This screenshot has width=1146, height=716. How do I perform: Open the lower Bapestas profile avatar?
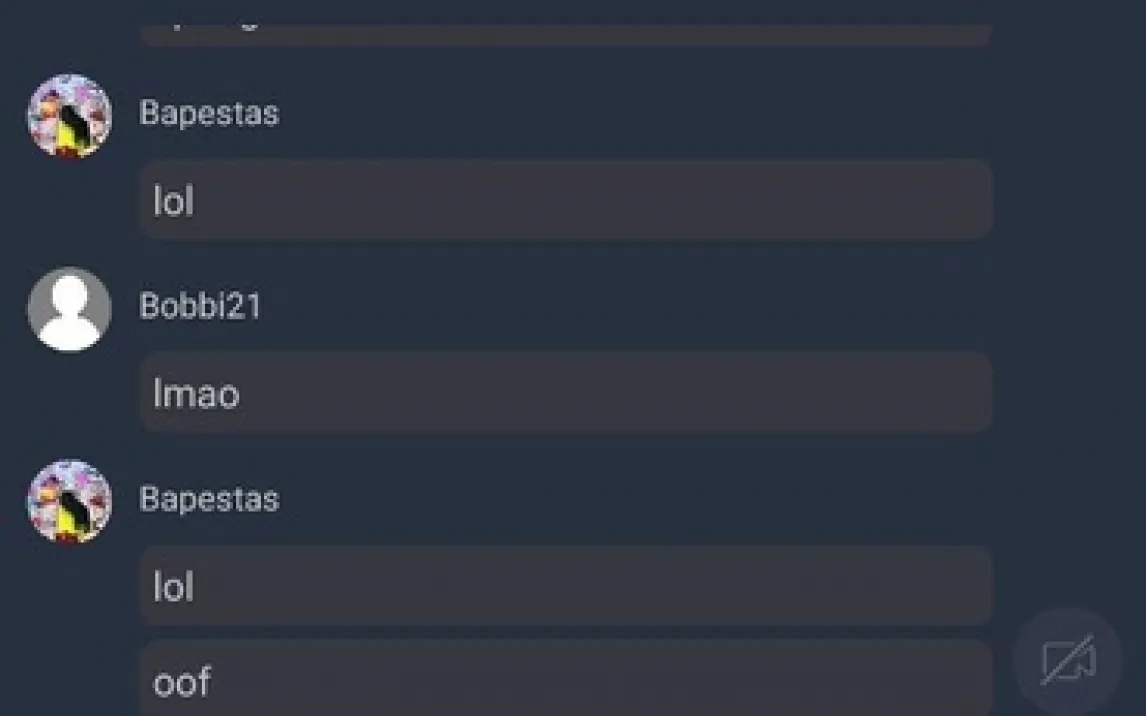tap(69, 501)
